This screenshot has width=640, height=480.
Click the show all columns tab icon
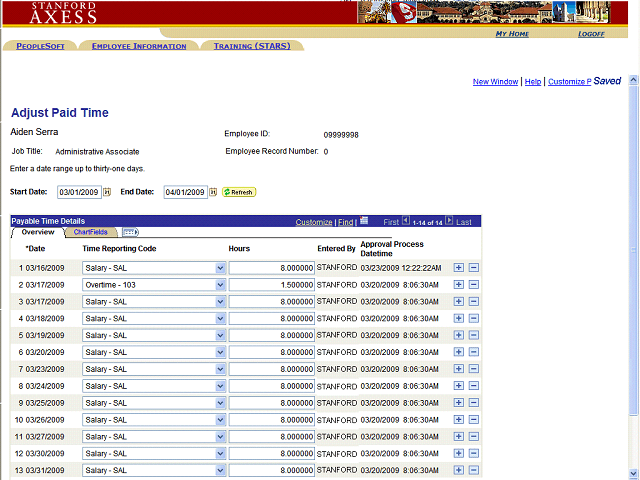click(x=130, y=232)
